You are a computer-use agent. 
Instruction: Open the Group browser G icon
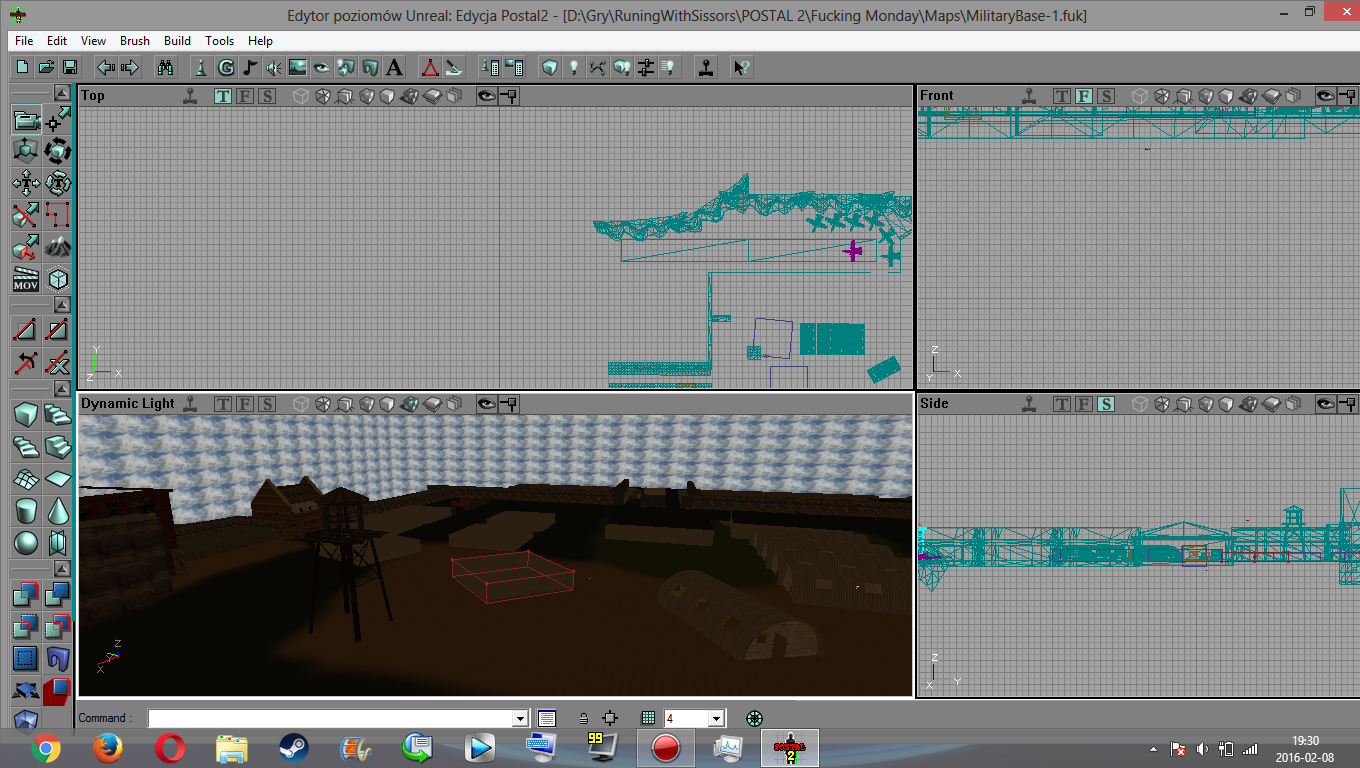[x=226, y=67]
